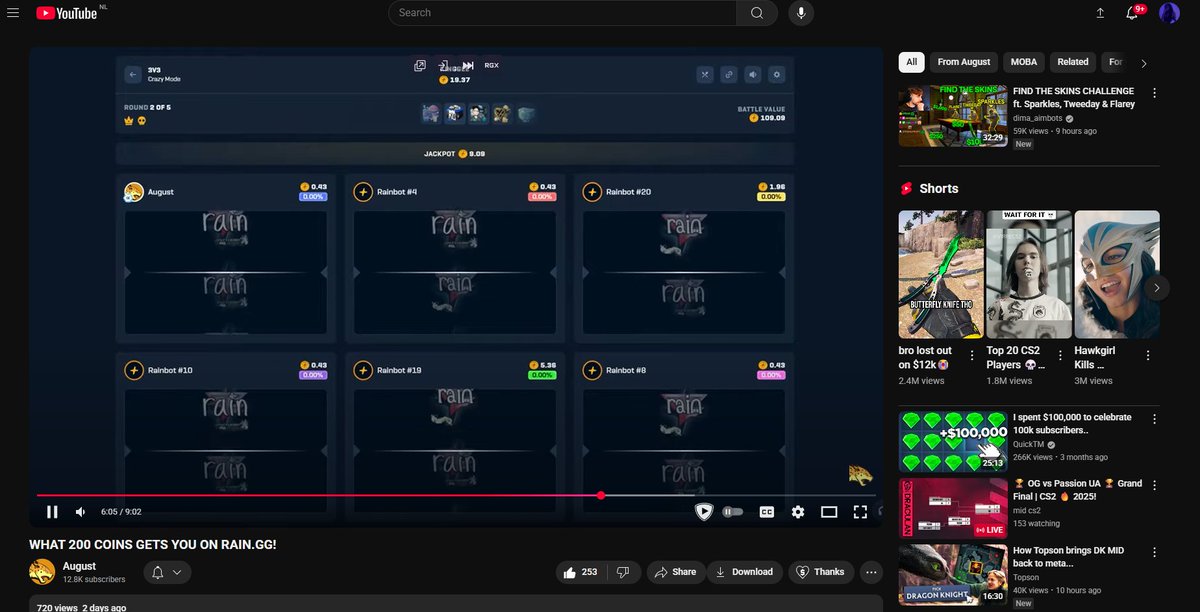
Task: Click the back arrow in battle header
Action: [x=132, y=74]
